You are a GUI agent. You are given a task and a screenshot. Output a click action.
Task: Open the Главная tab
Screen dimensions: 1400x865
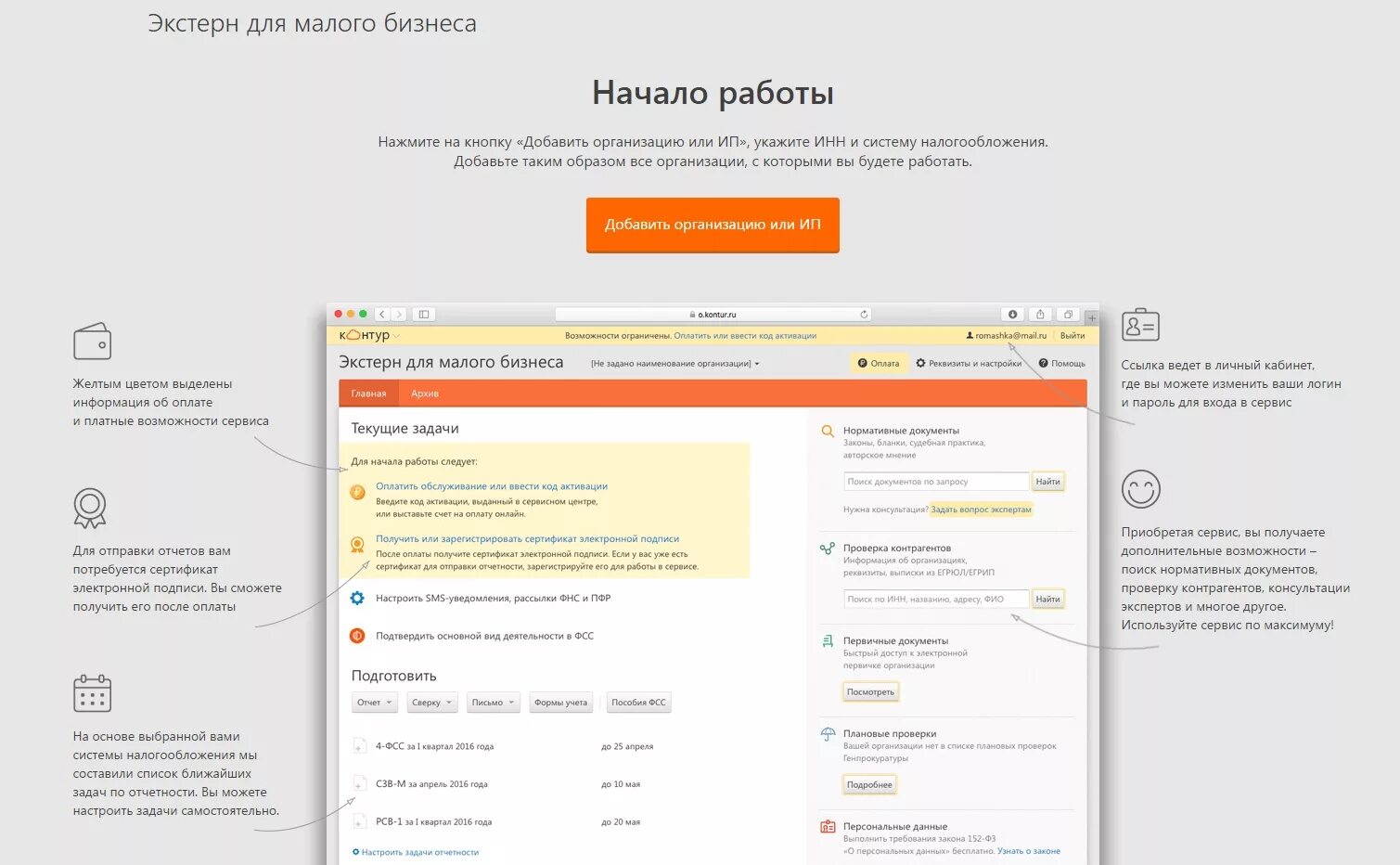(368, 393)
